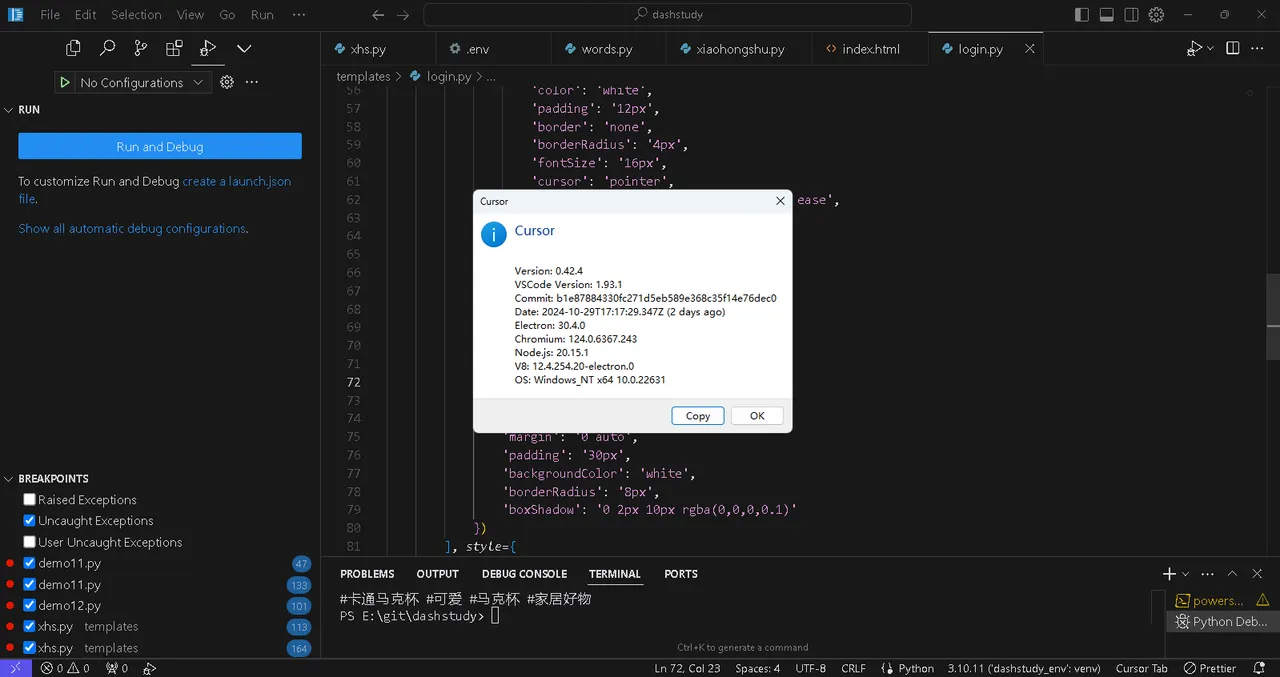Close the login.py editor tab
The width and height of the screenshot is (1280, 677).
1030,48
